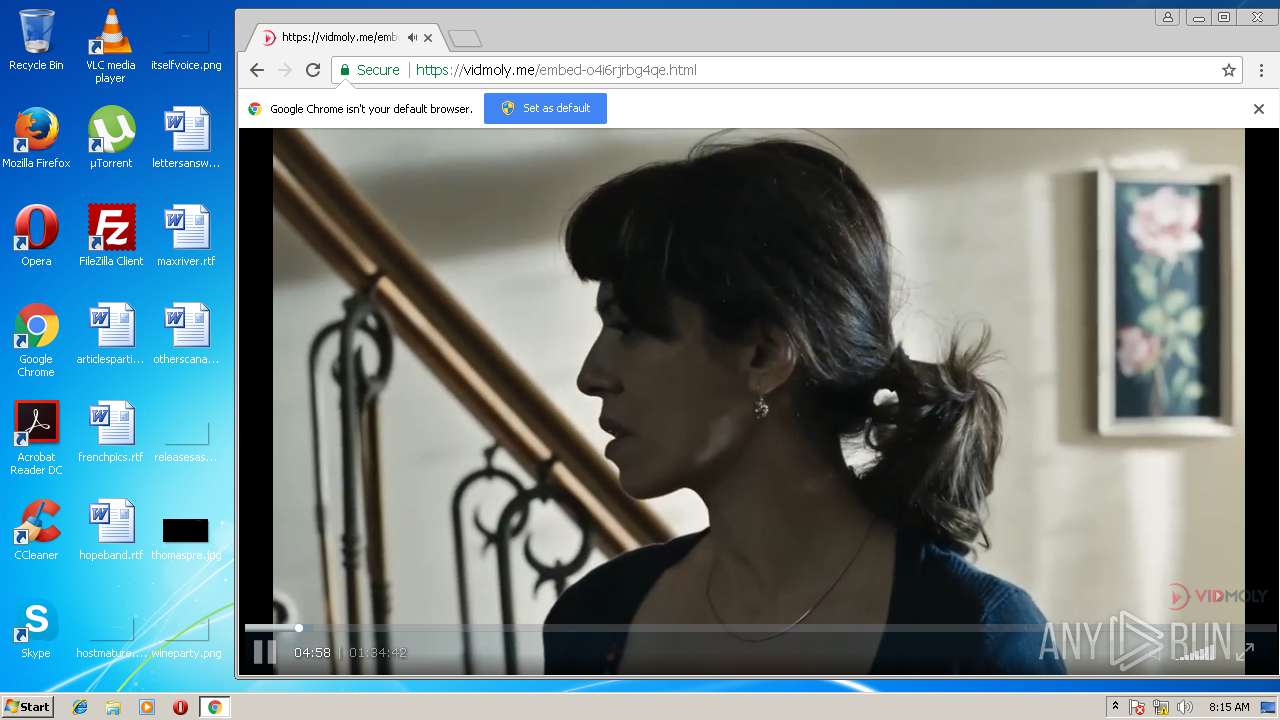Viewport: 1280px width, 720px height.
Task: Dismiss the default browser notification bar
Action: [x=1259, y=109]
